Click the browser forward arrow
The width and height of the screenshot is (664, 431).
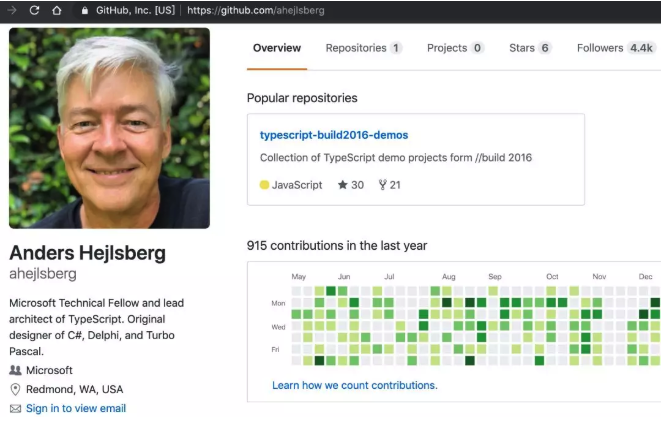pyautogui.click(x=12, y=10)
